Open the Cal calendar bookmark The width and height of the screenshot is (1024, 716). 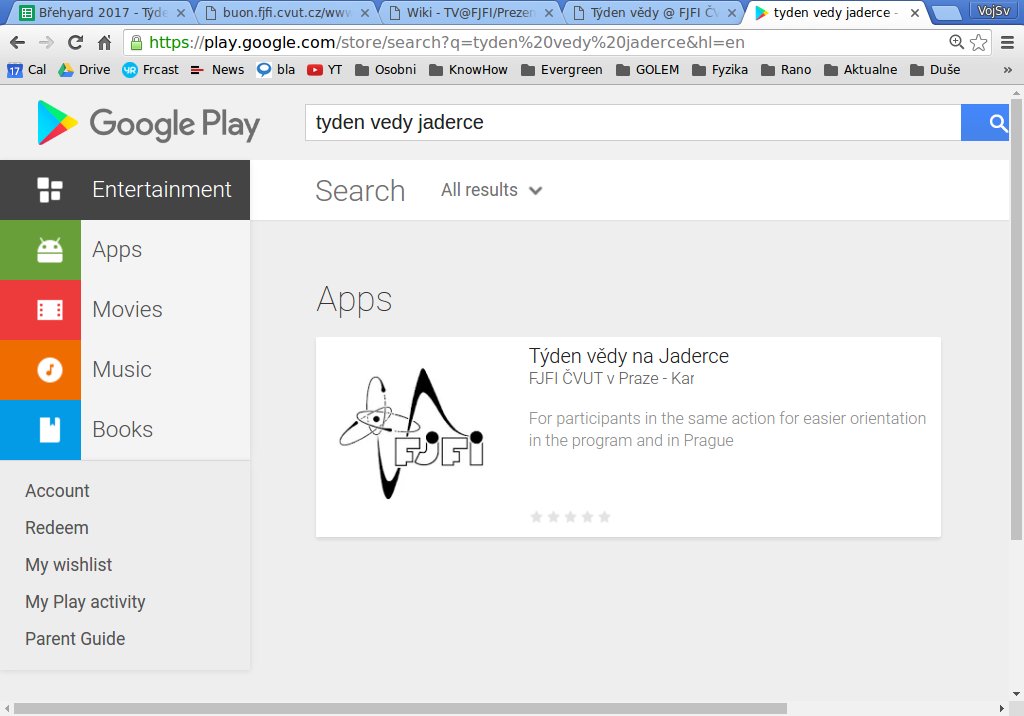[x=27, y=69]
